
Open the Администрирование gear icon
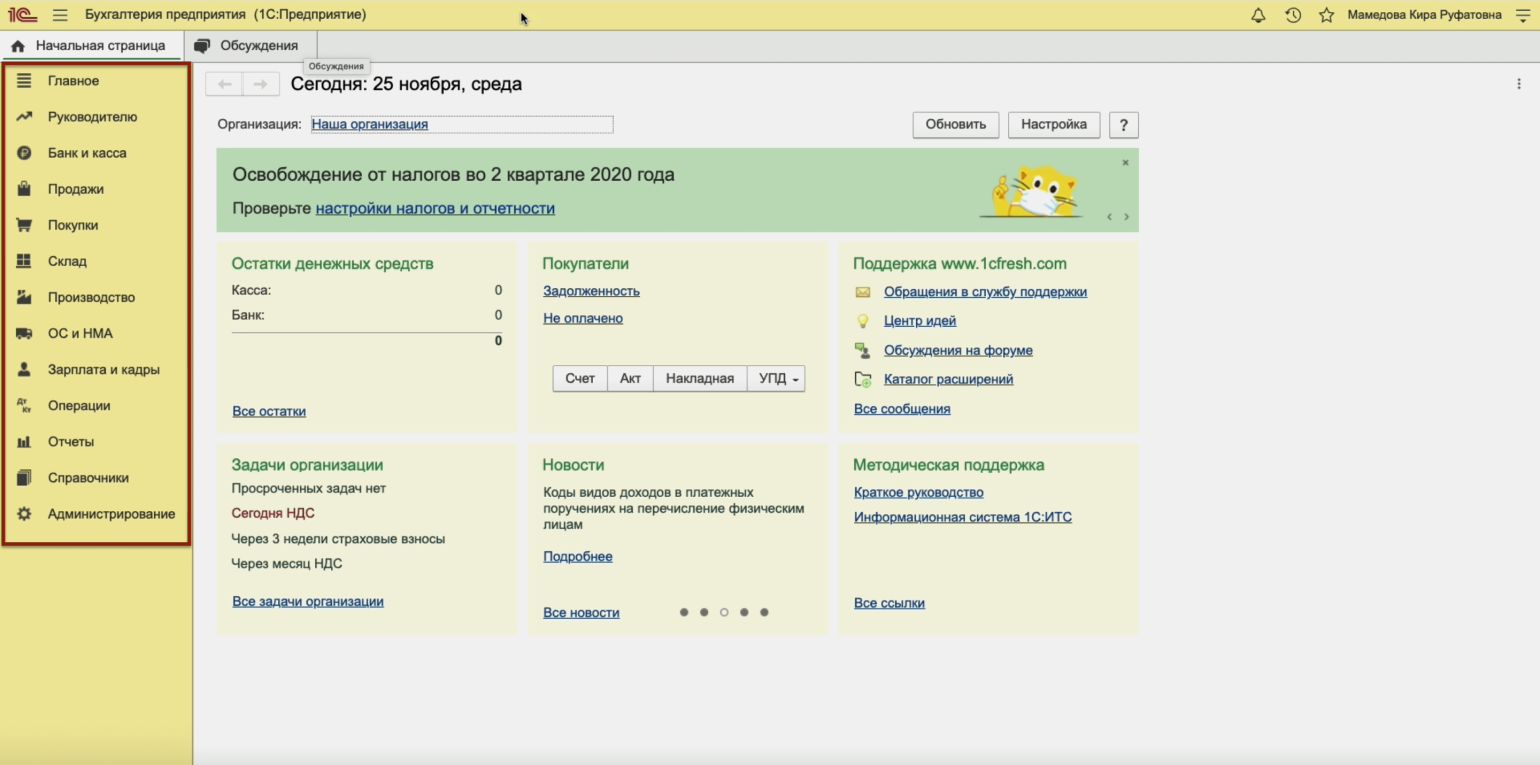point(24,514)
